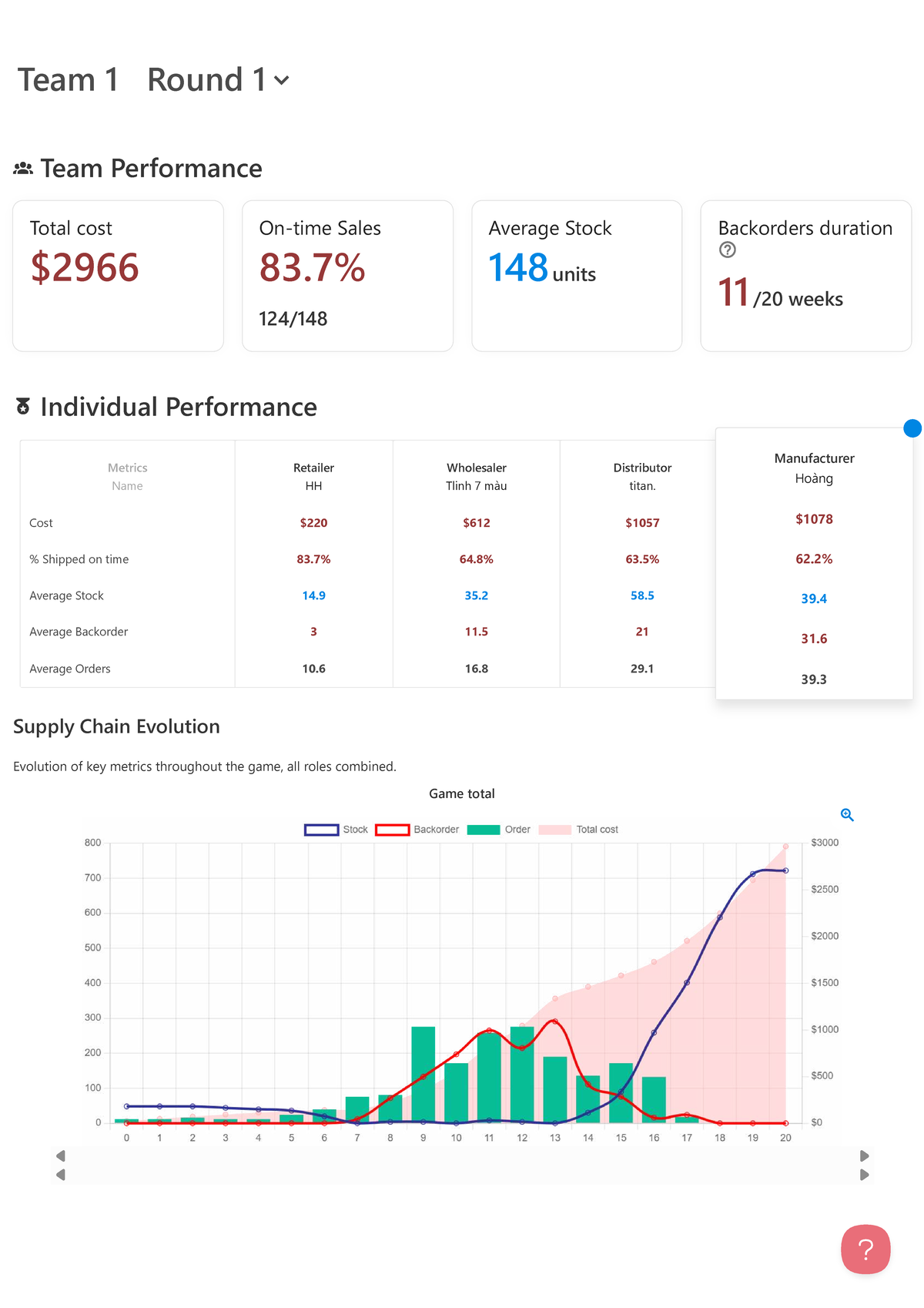924x1308 pixels.
Task: Click the upper left chart scroll arrow
Action: pyautogui.click(x=61, y=1155)
